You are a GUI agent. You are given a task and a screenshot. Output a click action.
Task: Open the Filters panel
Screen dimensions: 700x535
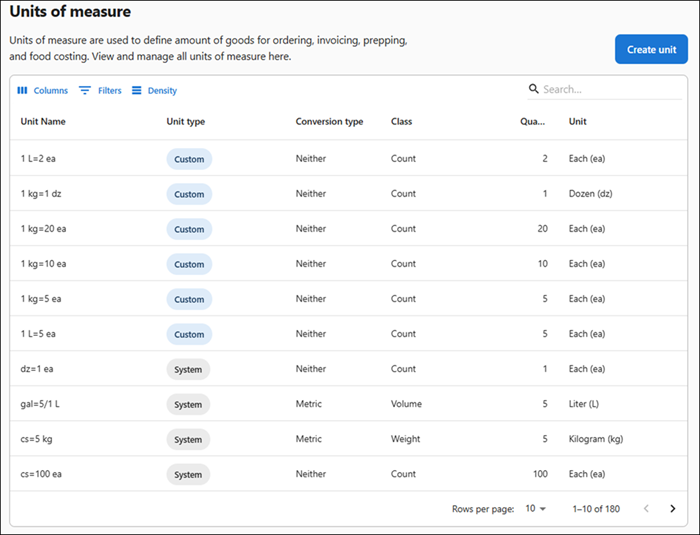(100, 91)
